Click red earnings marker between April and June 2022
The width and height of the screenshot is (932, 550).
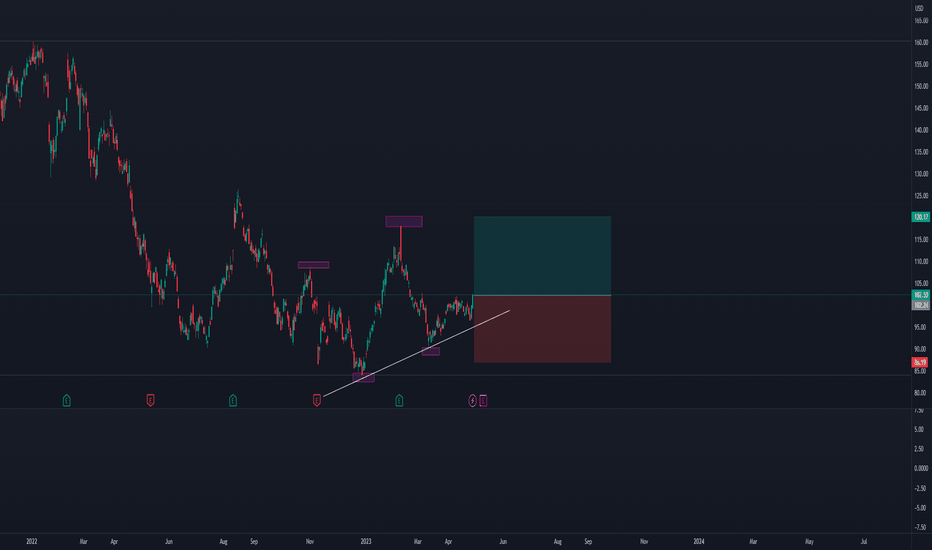(x=150, y=400)
